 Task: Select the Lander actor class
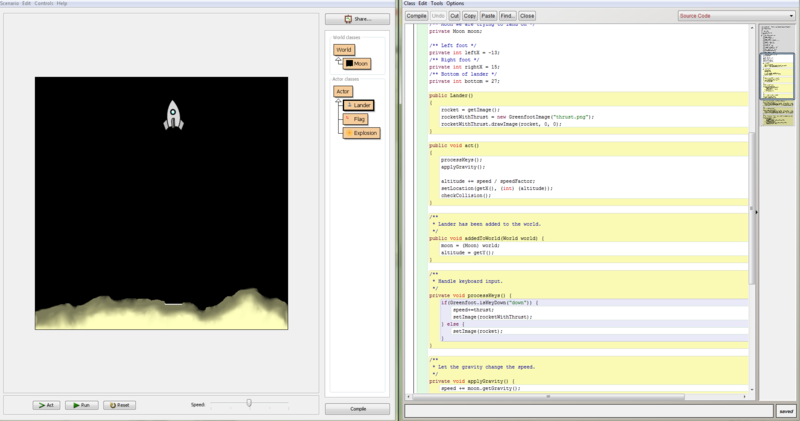click(x=357, y=105)
